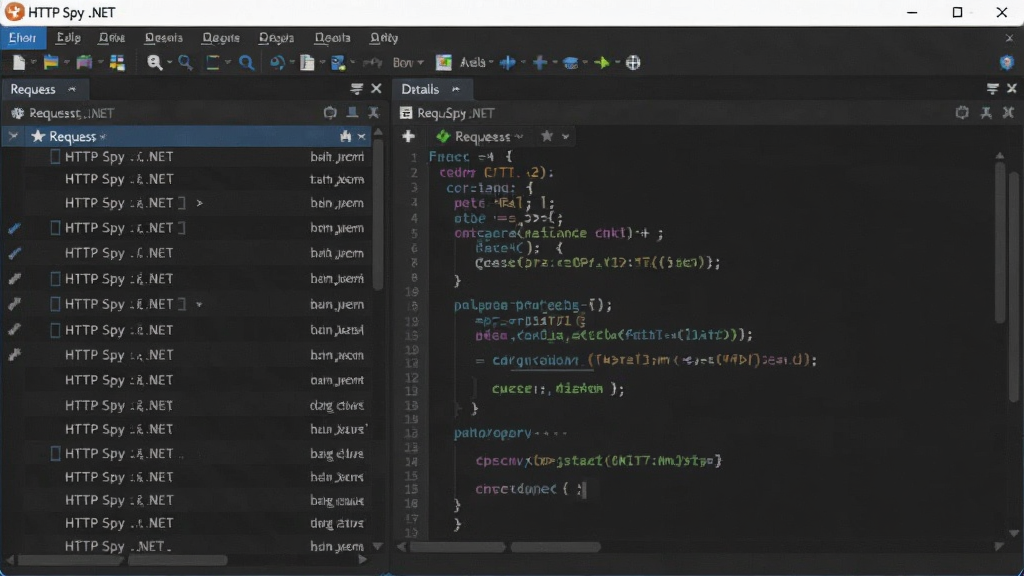This screenshot has width=1024, height=576.
Task: Open the Requess panel options menu icon
Action: point(357,89)
